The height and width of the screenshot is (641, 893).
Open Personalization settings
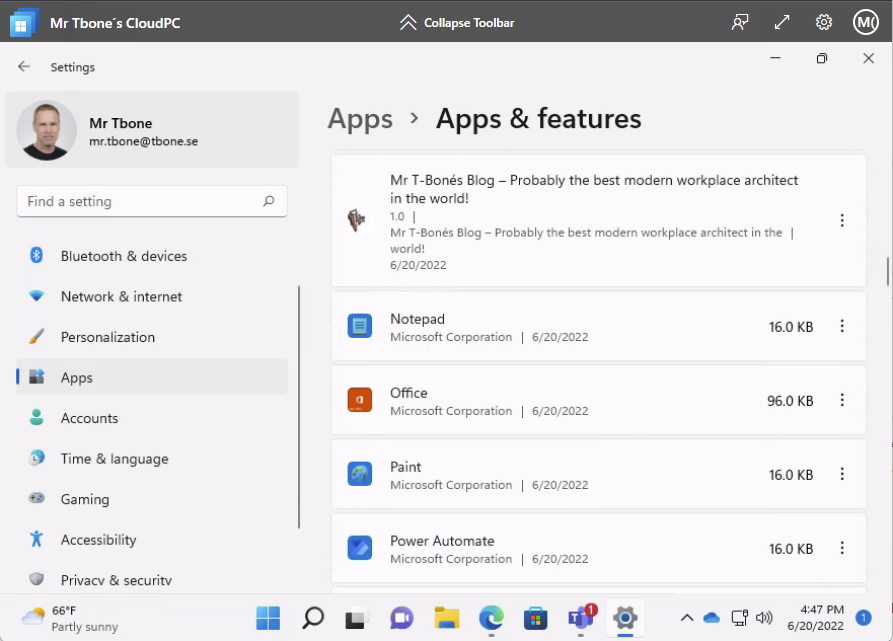pyautogui.click(x=152, y=337)
